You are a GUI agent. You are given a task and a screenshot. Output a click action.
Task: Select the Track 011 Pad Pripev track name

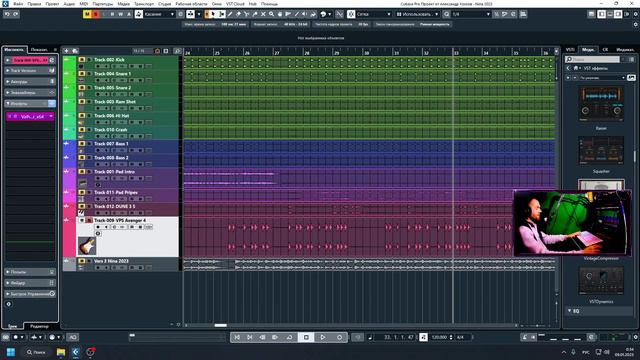click(116, 192)
